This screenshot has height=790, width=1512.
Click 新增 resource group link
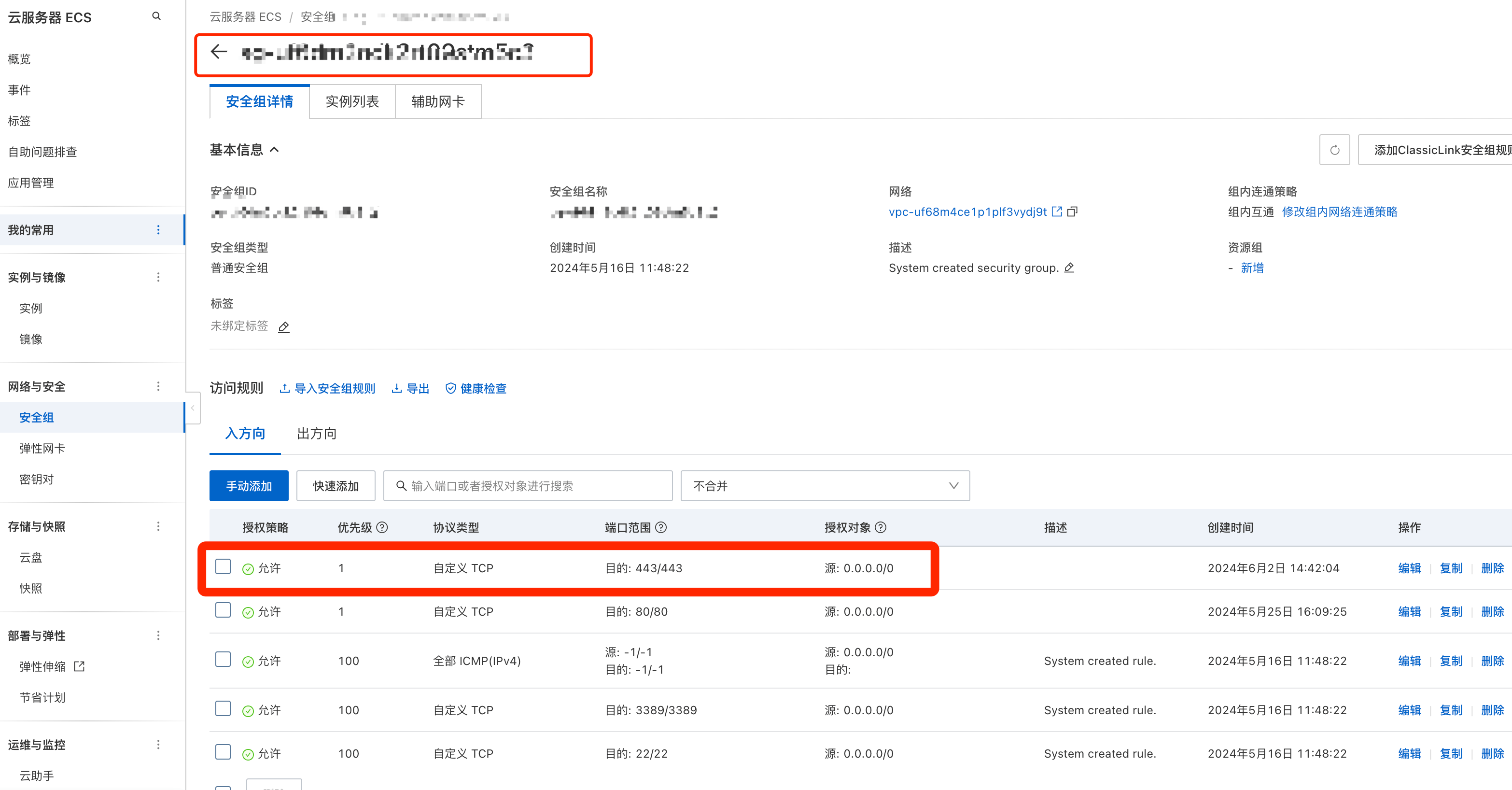pos(1252,268)
